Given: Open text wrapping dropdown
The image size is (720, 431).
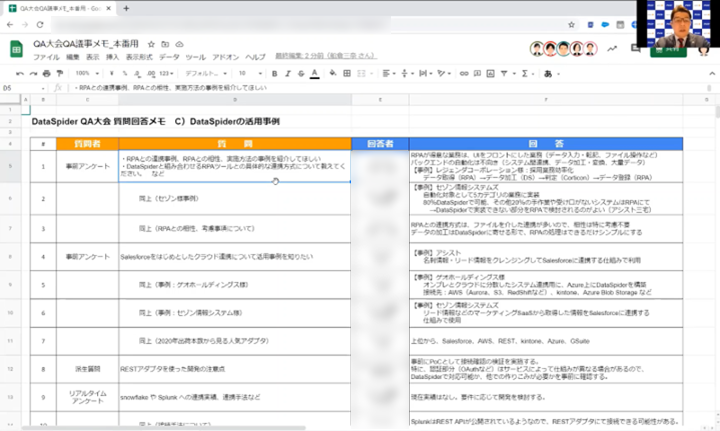Looking at the screenshot, I should click(x=425, y=73).
